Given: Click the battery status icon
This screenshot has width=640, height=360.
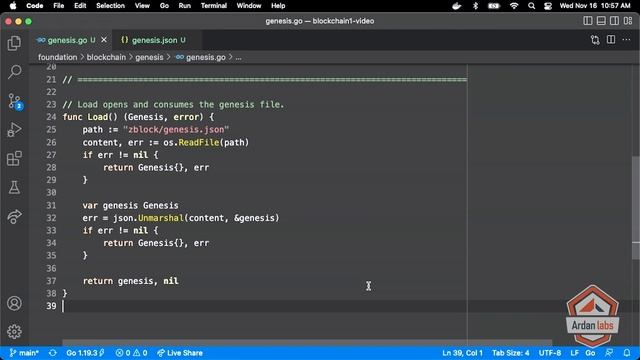Looking at the screenshot, I should 494,6.
